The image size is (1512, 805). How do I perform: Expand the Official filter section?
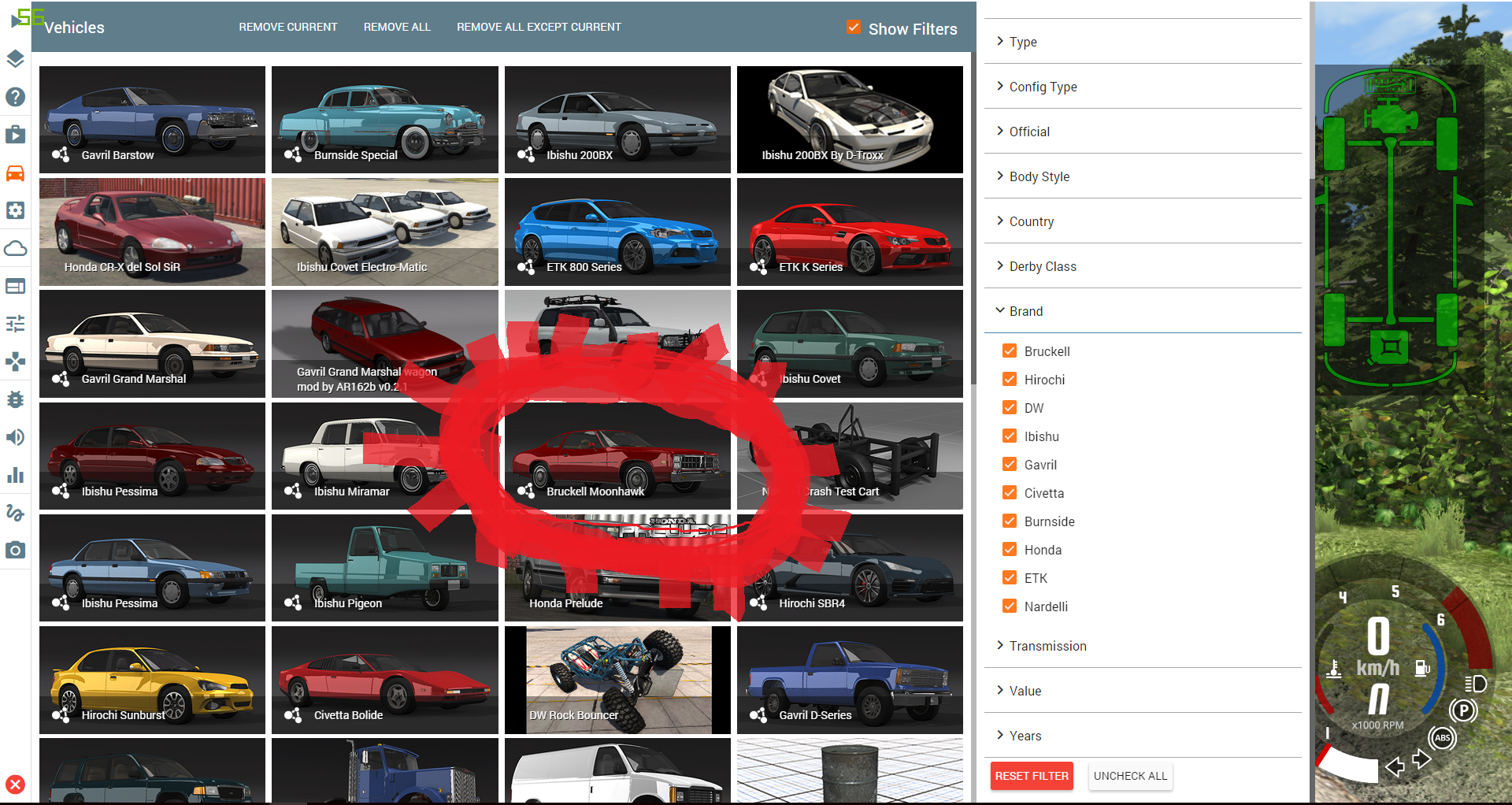point(1143,132)
